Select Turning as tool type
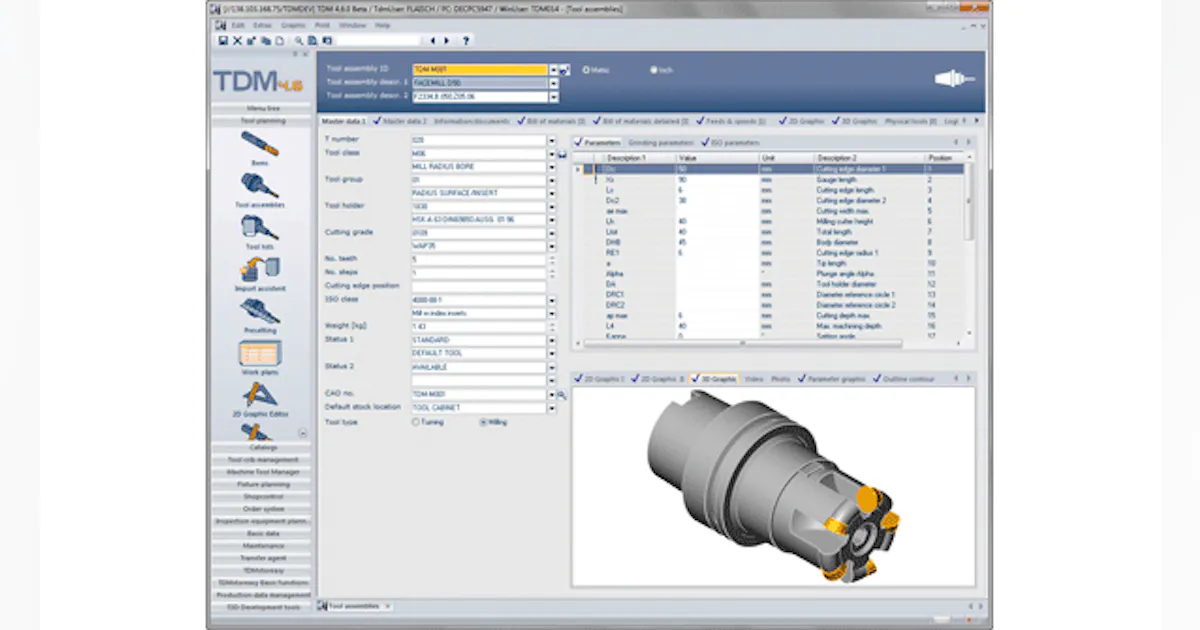The width and height of the screenshot is (1200, 630). [x=415, y=422]
